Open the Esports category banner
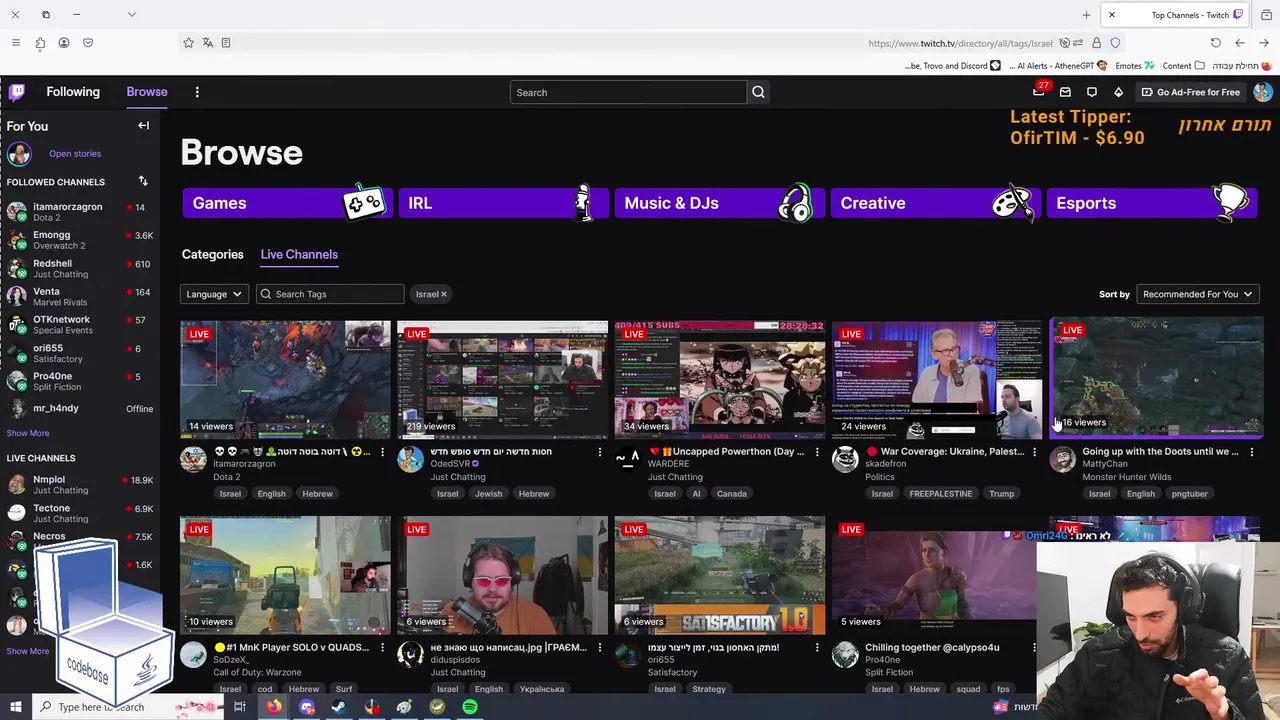The height and width of the screenshot is (720, 1280). [x=1151, y=203]
